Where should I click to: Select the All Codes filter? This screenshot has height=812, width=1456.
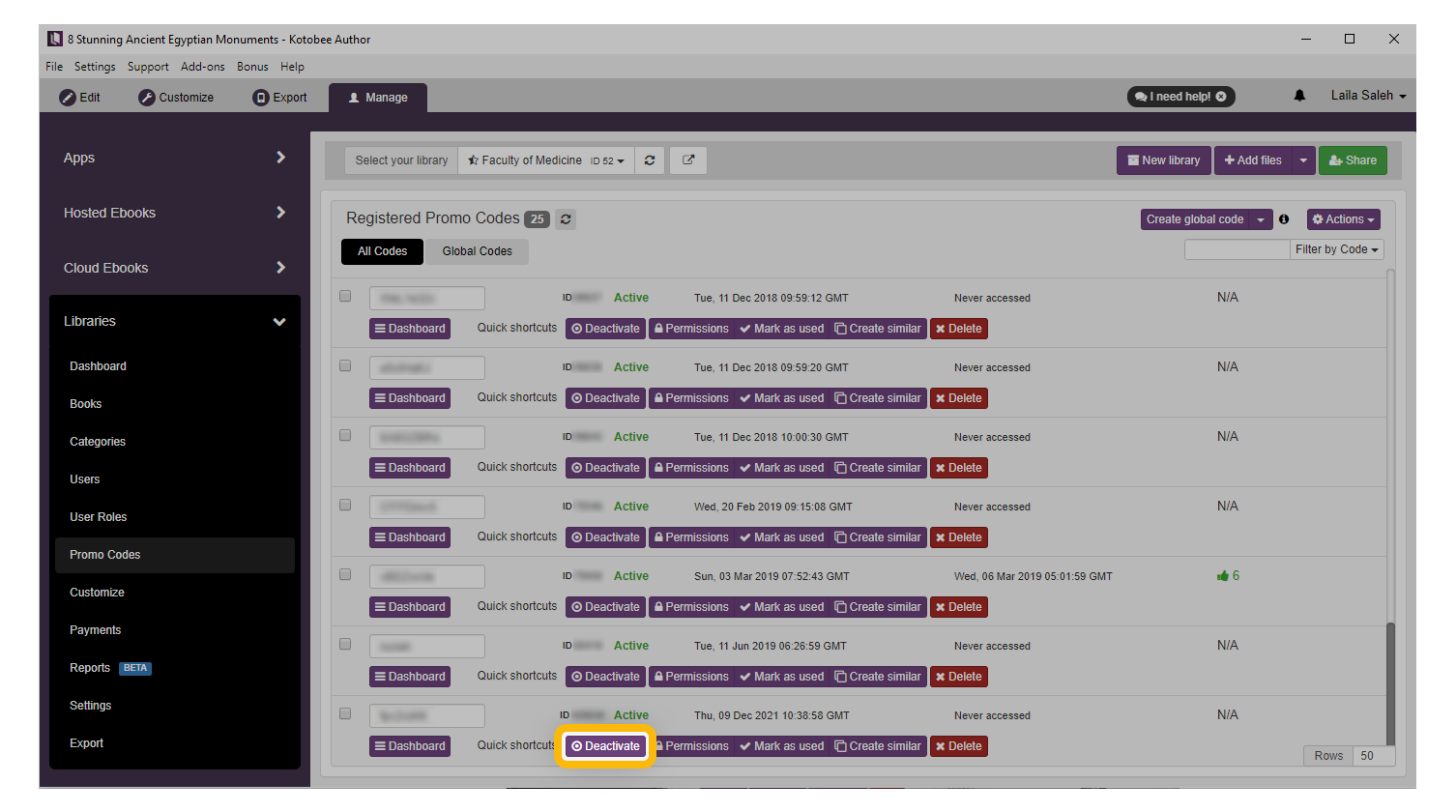[383, 251]
